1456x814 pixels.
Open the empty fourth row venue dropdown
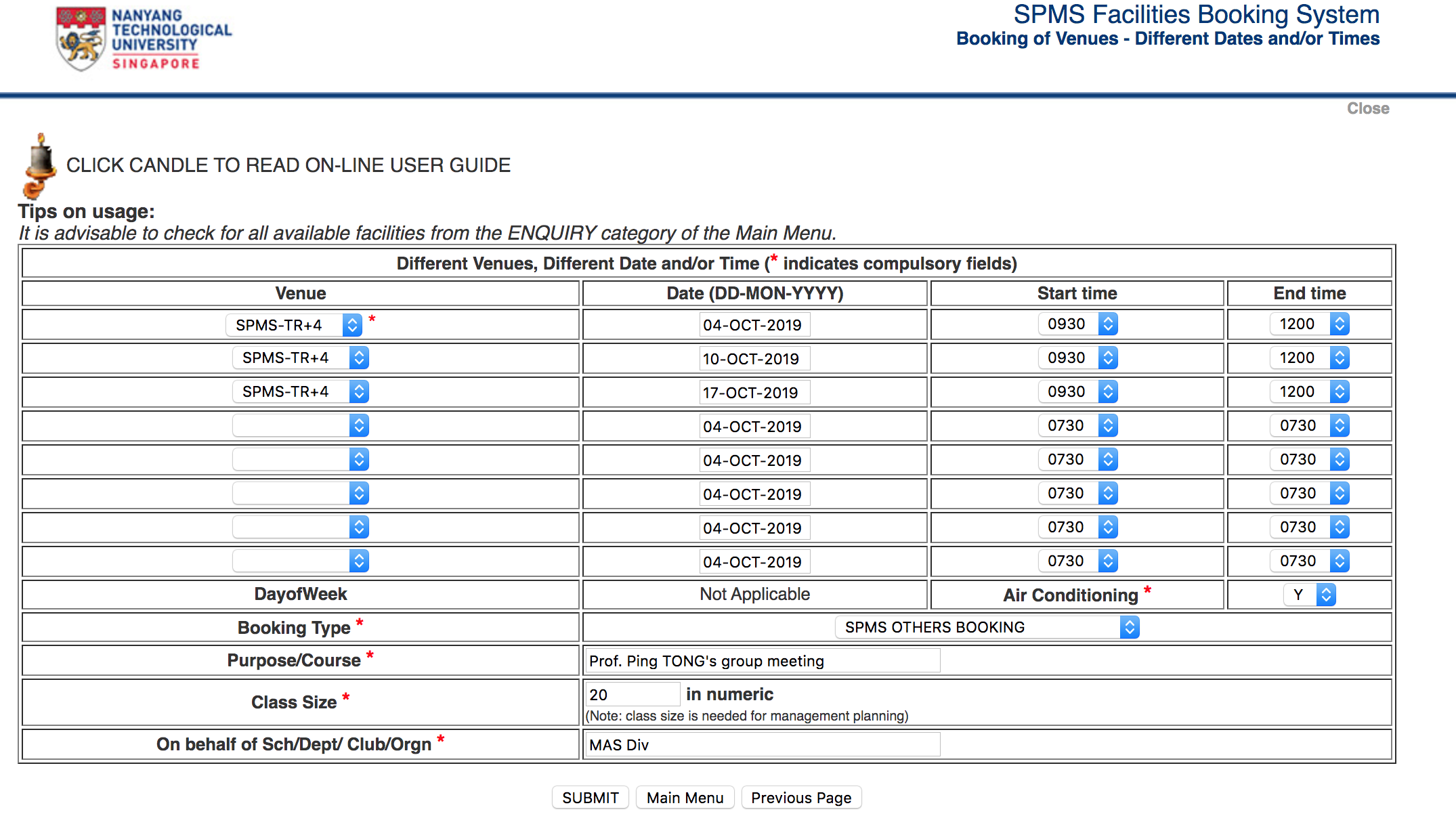[x=300, y=426]
